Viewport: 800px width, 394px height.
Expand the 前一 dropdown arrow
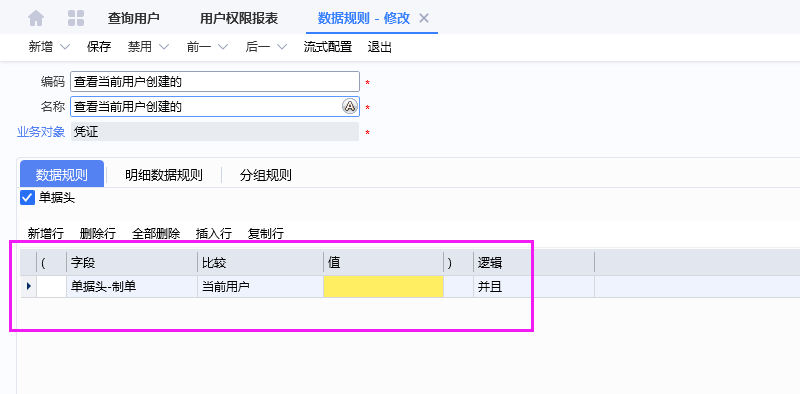tap(223, 47)
